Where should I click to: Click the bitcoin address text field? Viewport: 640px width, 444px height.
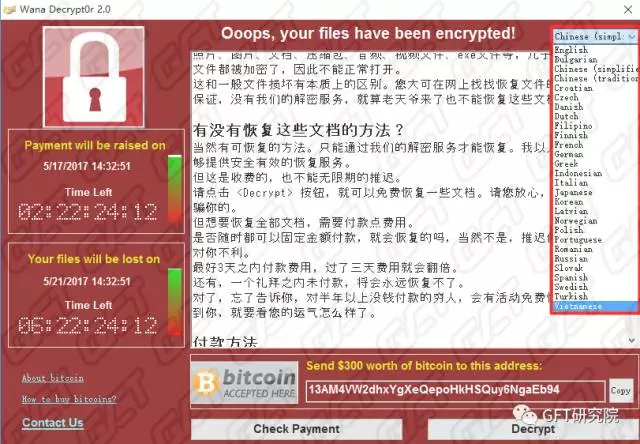455,391
